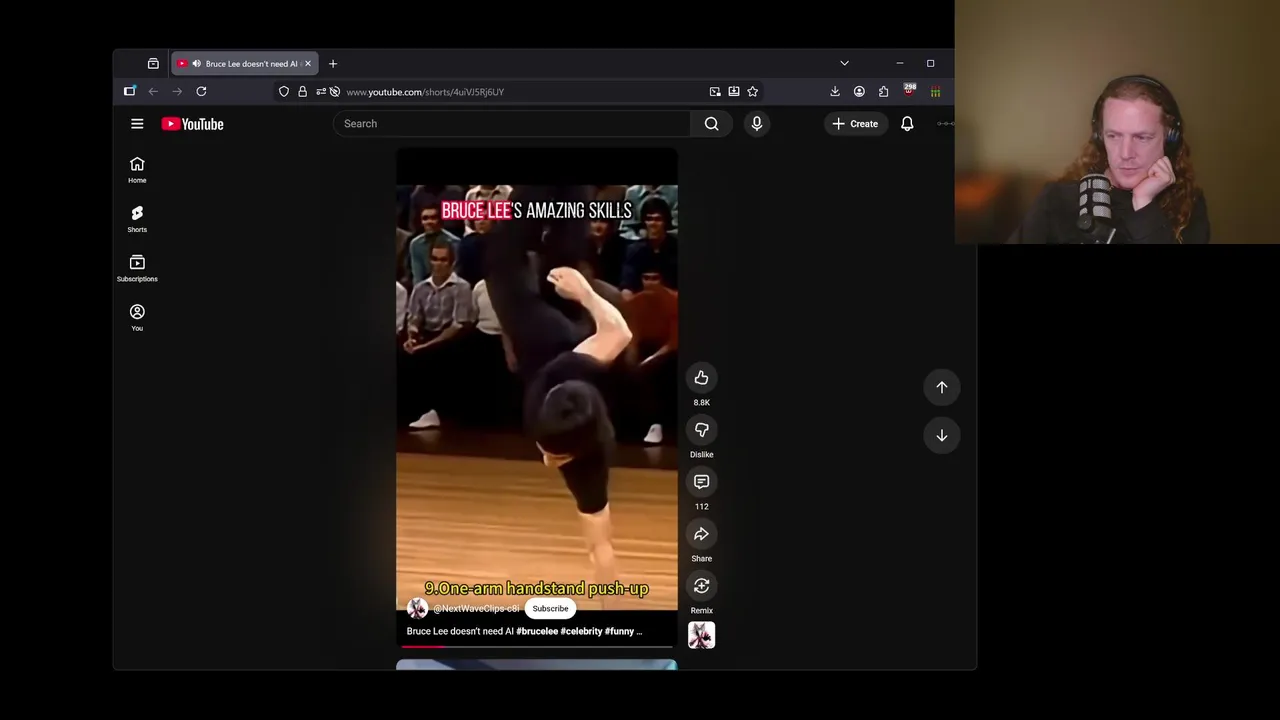Click the magnifier search button

pyautogui.click(x=712, y=124)
